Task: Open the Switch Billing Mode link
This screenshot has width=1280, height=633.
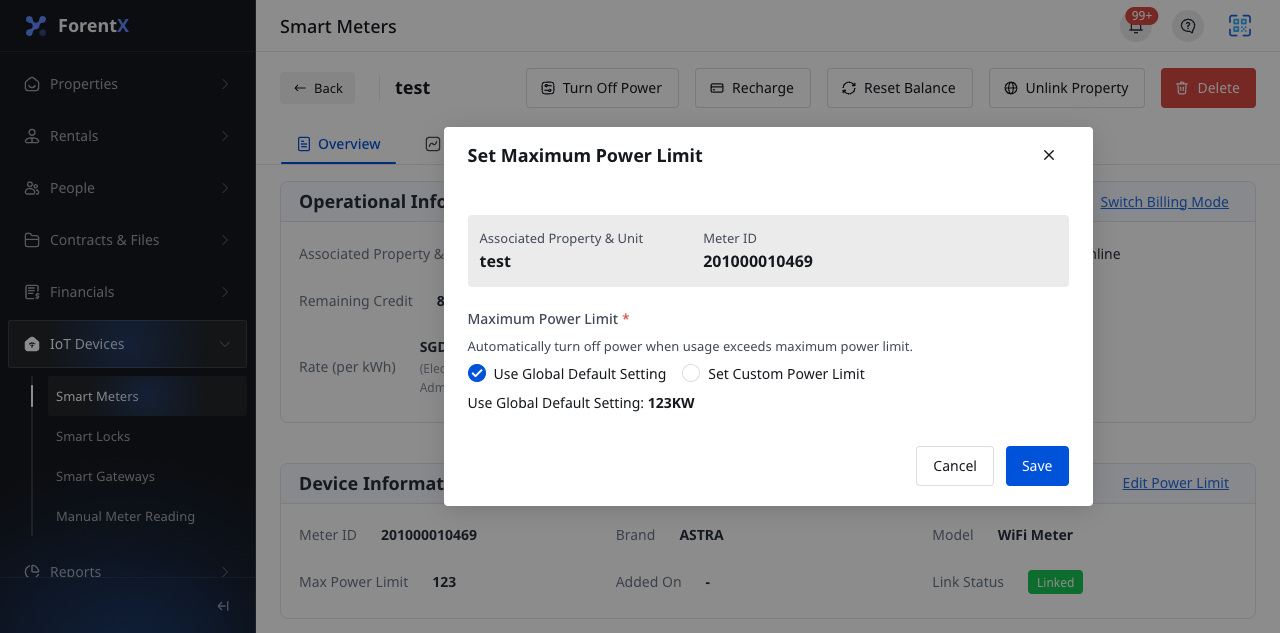Action: [x=1164, y=202]
